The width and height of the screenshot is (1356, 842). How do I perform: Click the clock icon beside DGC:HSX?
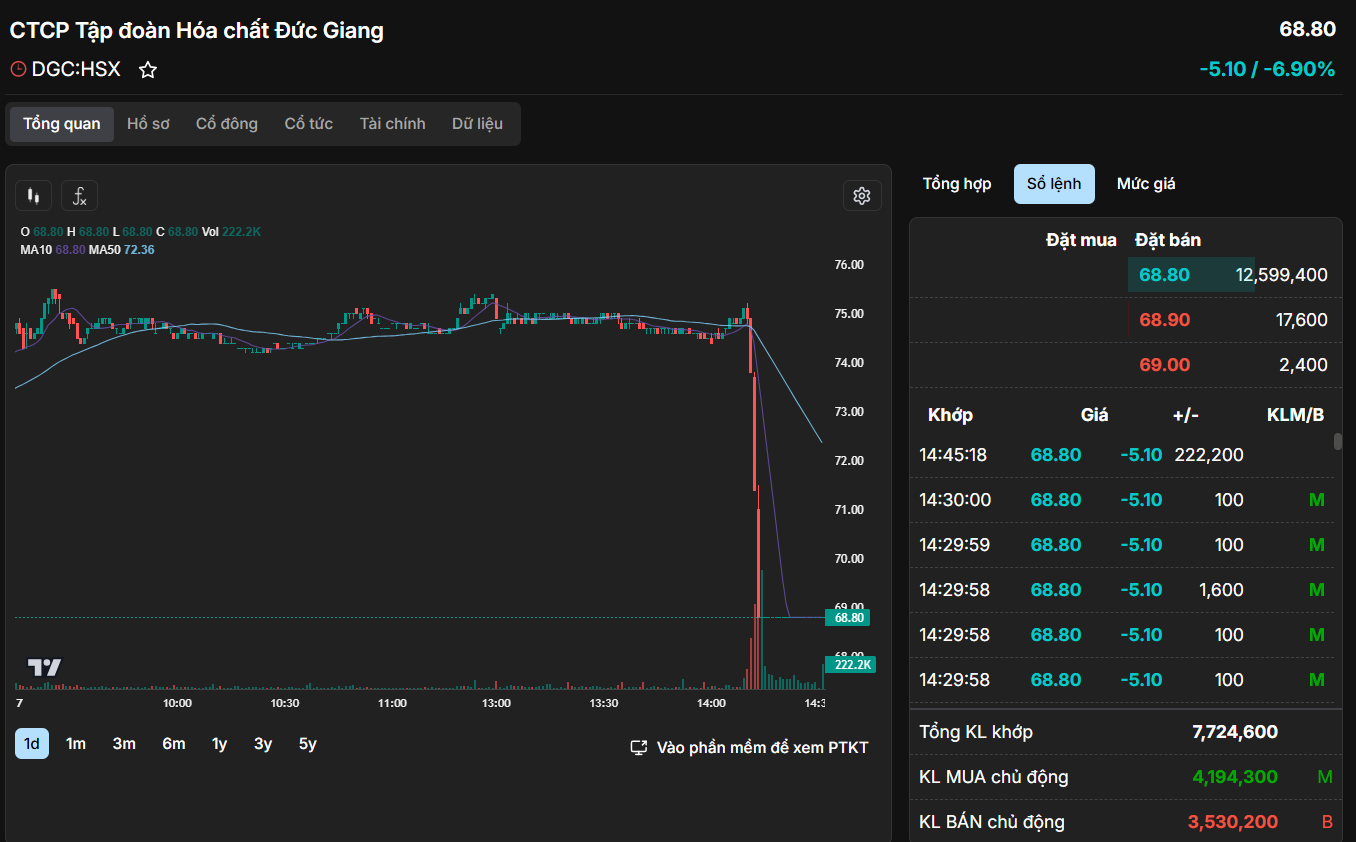18,69
